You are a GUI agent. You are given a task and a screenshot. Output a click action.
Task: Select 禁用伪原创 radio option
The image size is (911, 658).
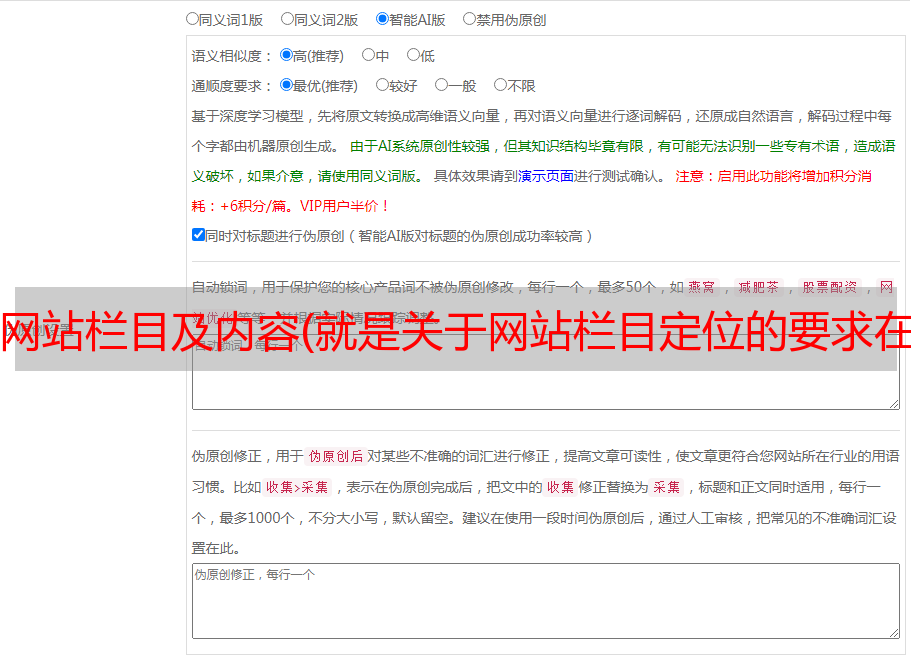tap(469, 19)
